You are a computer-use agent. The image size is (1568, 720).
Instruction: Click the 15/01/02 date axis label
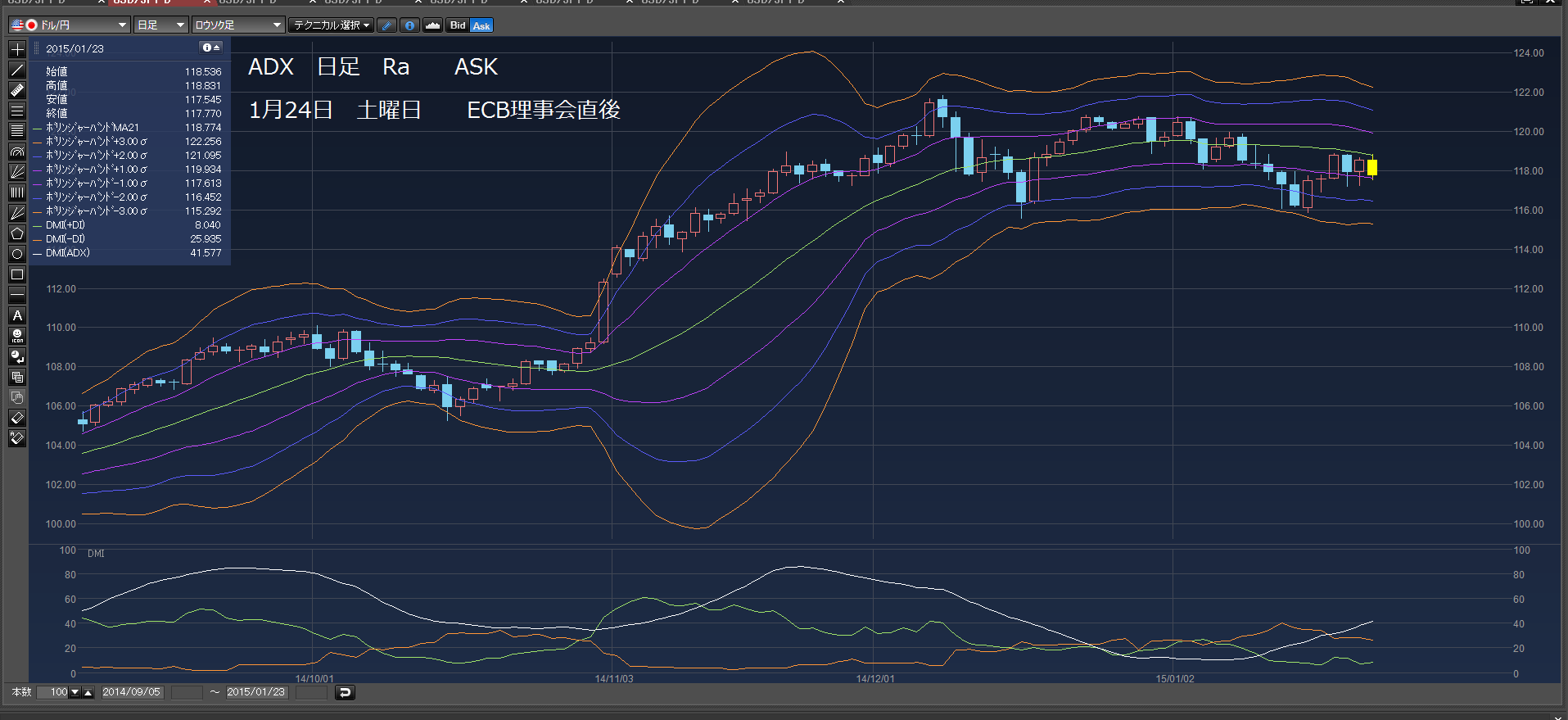pyautogui.click(x=1175, y=679)
